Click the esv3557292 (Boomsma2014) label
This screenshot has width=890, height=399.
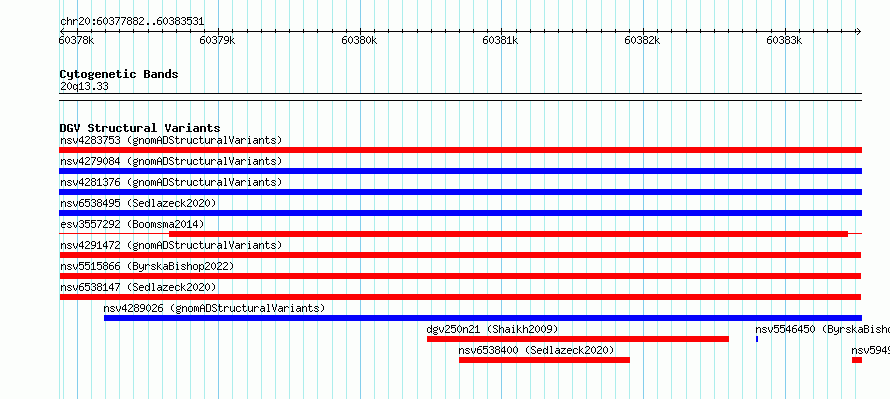[132, 224]
